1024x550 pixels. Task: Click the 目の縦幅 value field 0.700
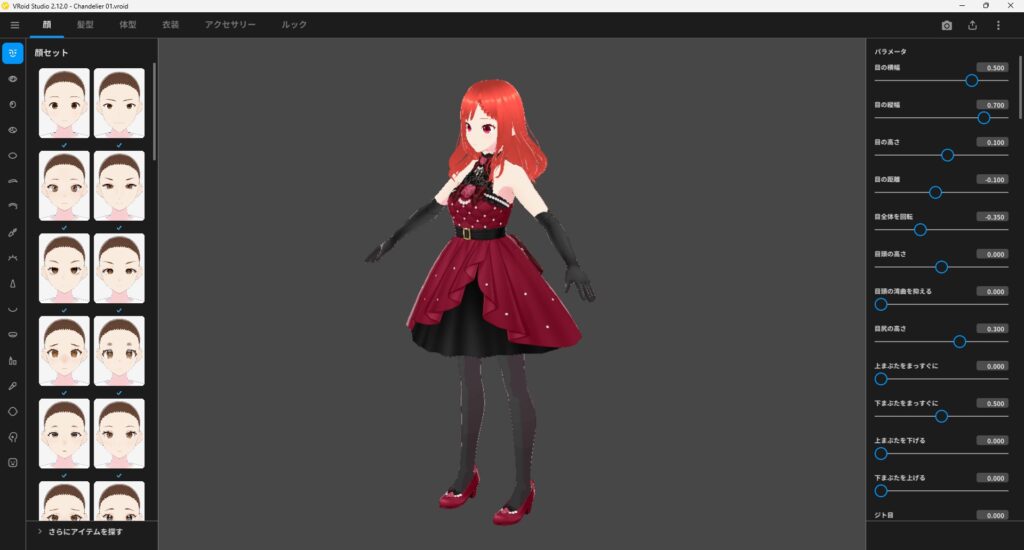(x=992, y=105)
